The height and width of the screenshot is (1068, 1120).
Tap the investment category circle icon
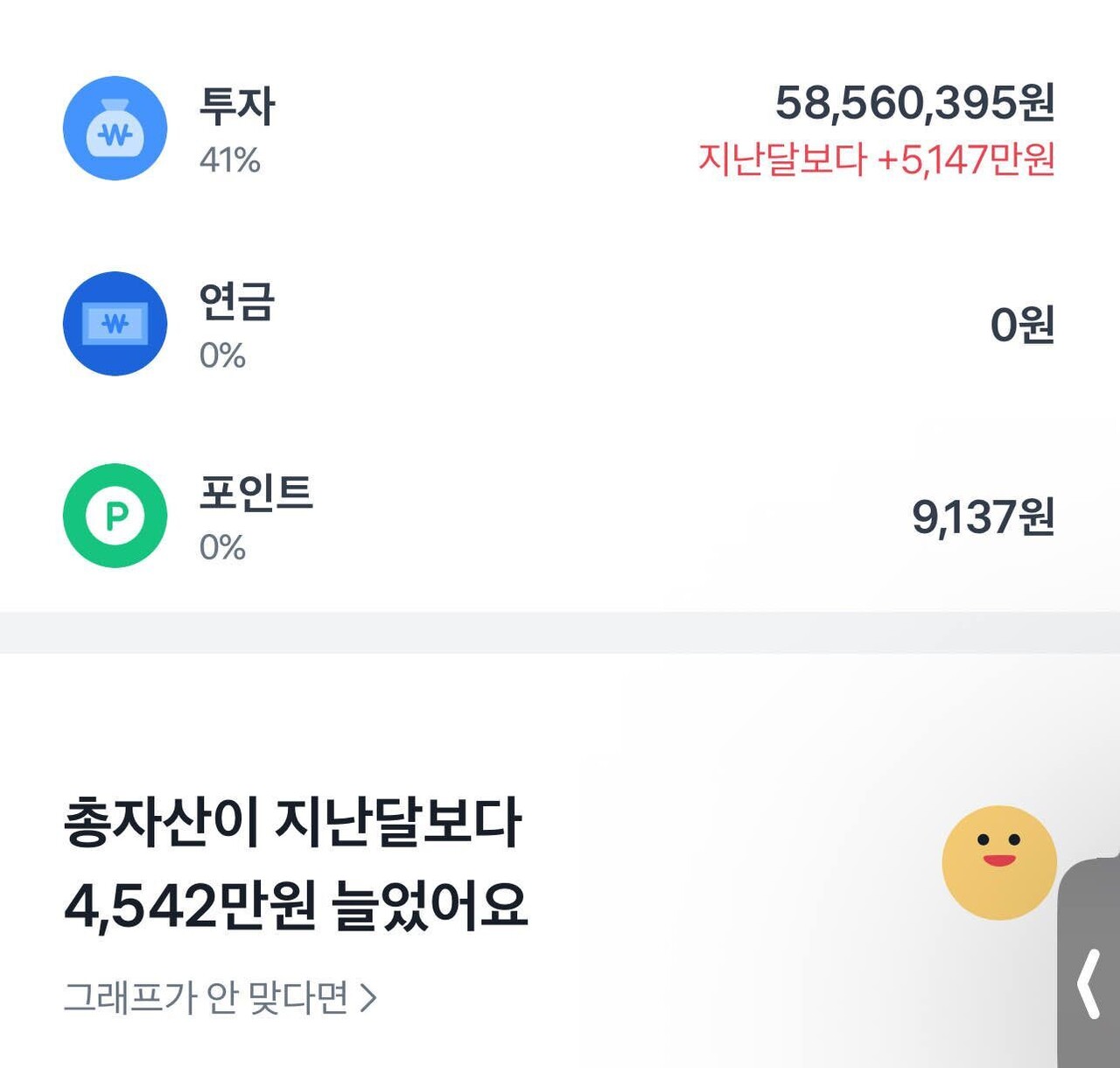[x=115, y=127]
